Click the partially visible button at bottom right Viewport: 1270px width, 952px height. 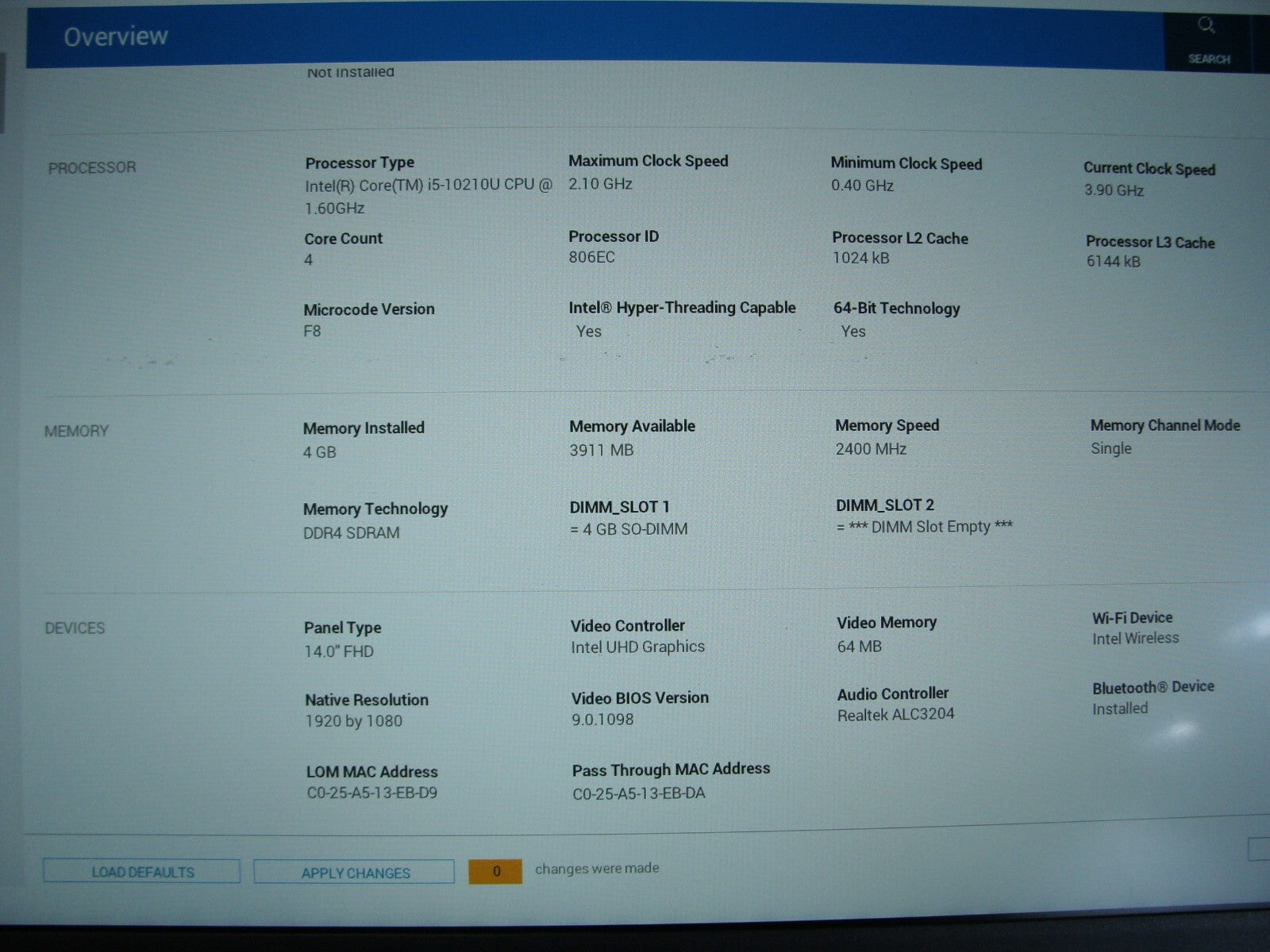[x=1259, y=849]
